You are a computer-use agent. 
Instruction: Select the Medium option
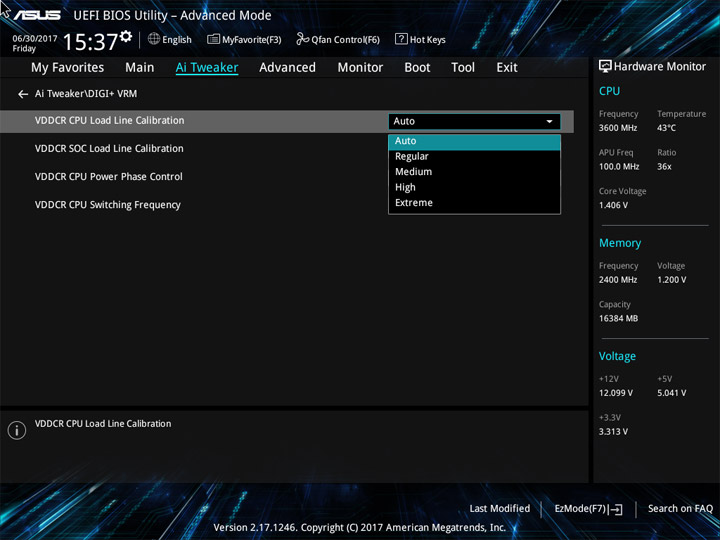tap(474, 172)
